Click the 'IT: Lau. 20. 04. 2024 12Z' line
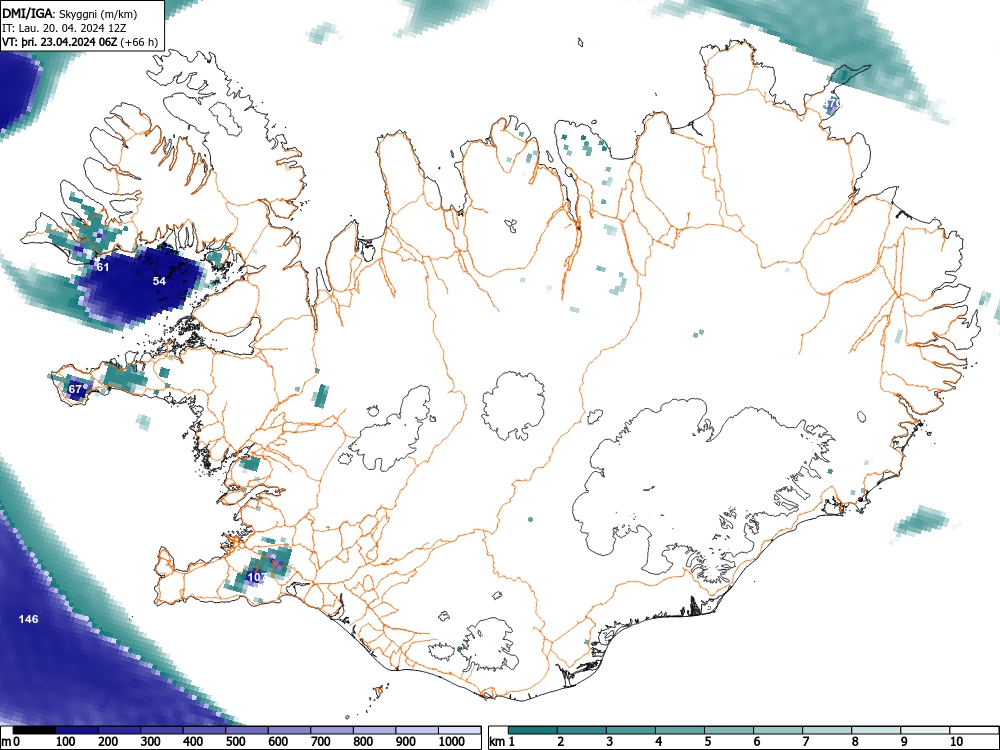The width and height of the screenshot is (1000, 750). point(64,28)
